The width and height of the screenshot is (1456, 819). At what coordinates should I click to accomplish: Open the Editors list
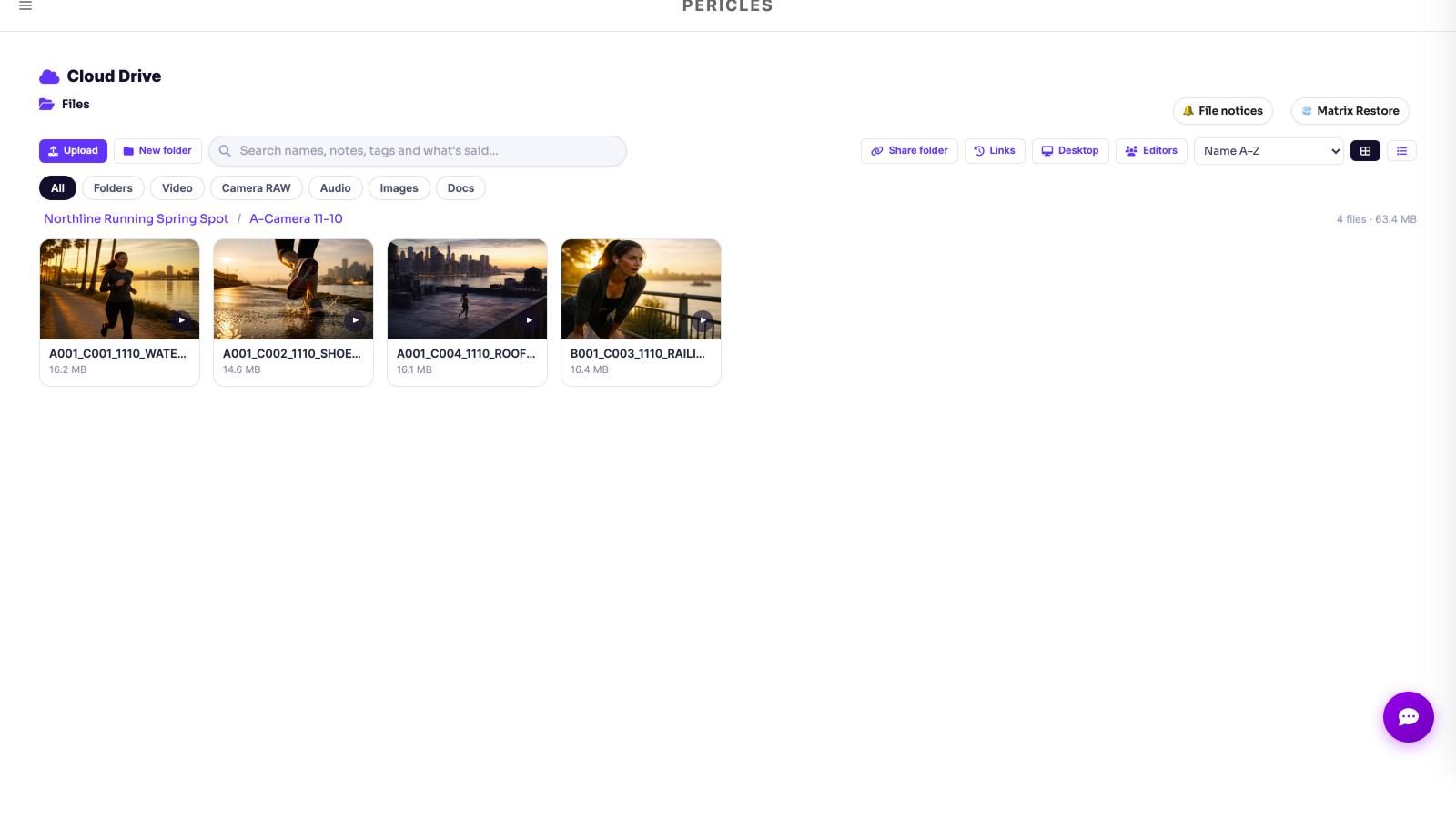pos(1151,151)
